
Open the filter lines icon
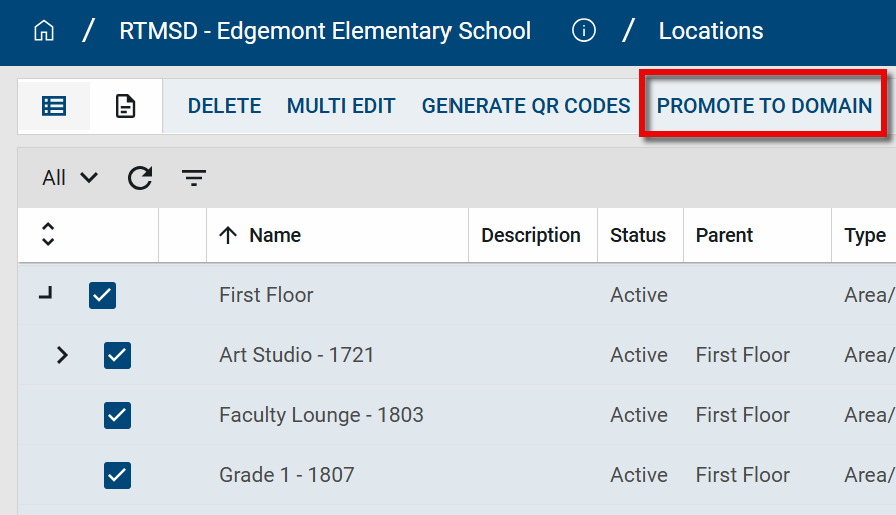pos(194,178)
